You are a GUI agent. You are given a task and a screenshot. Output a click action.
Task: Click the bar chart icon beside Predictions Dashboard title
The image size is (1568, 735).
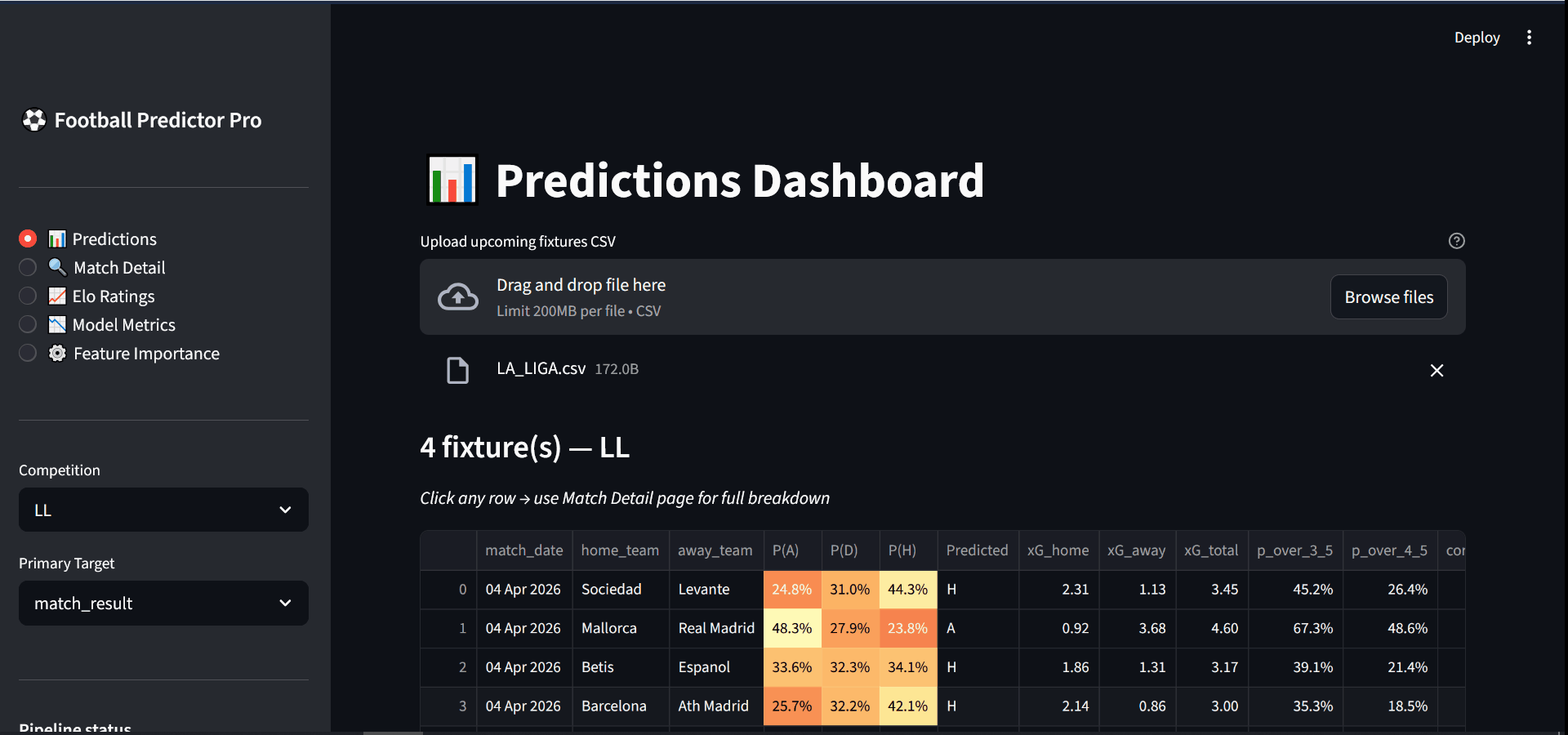[452, 180]
